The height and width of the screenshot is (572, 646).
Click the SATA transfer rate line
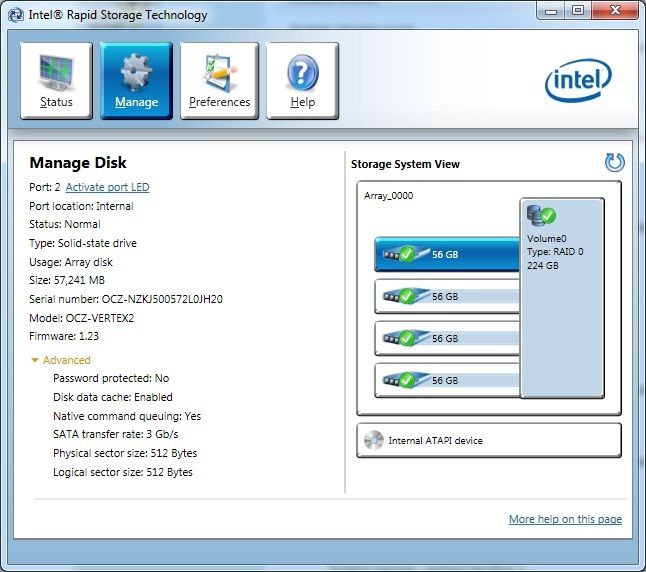(x=115, y=434)
